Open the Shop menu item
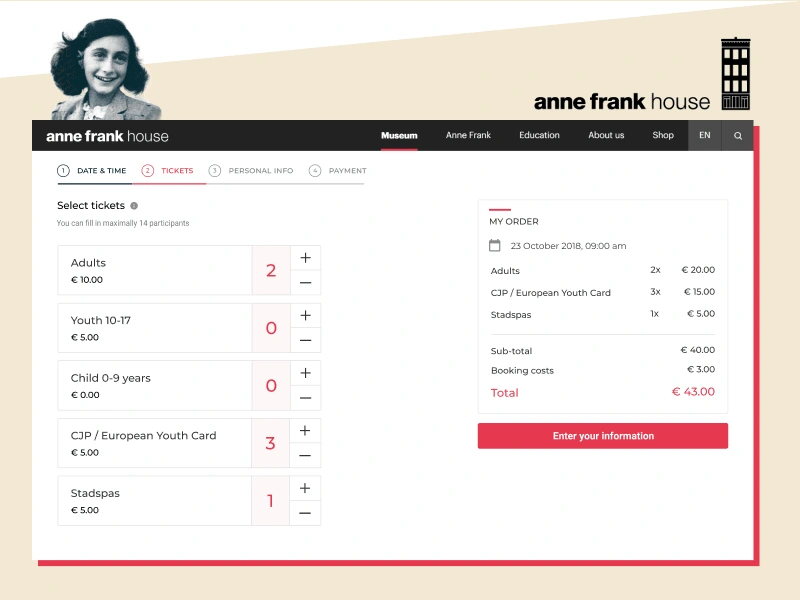Image resolution: width=800 pixels, height=600 pixels. pos(663,135)
